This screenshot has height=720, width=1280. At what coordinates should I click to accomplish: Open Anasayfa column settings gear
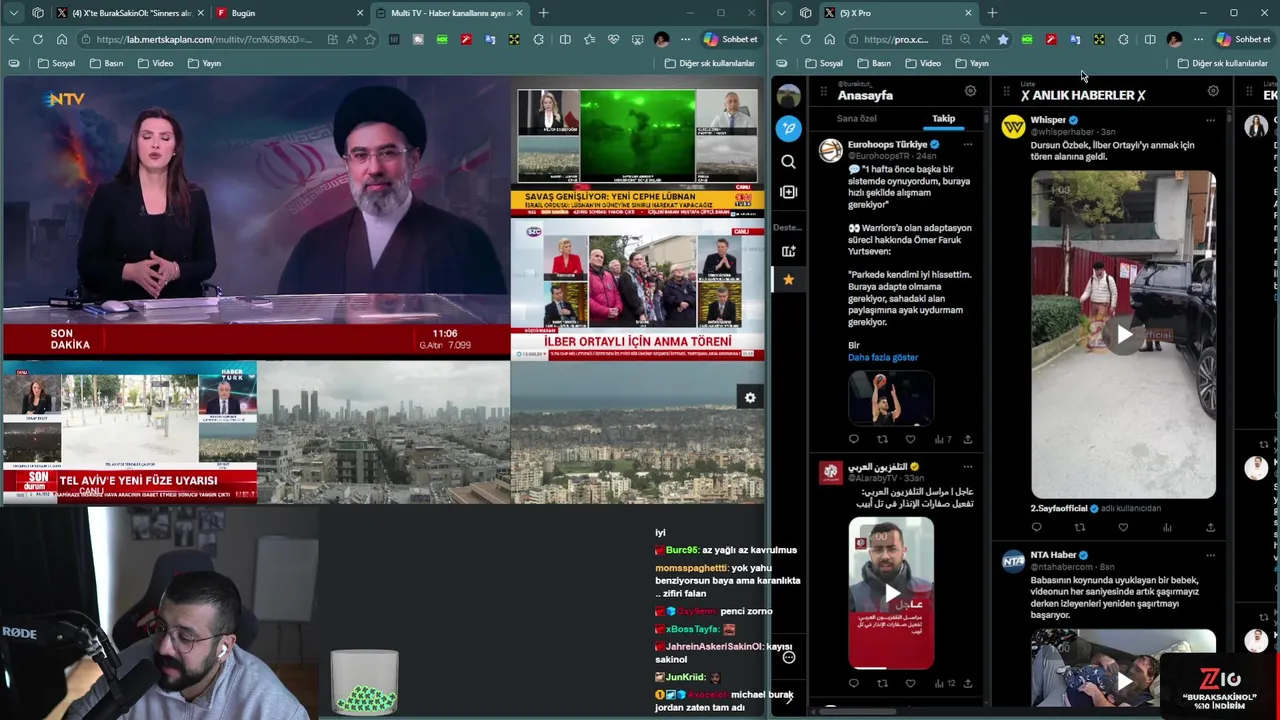point(970,91)
